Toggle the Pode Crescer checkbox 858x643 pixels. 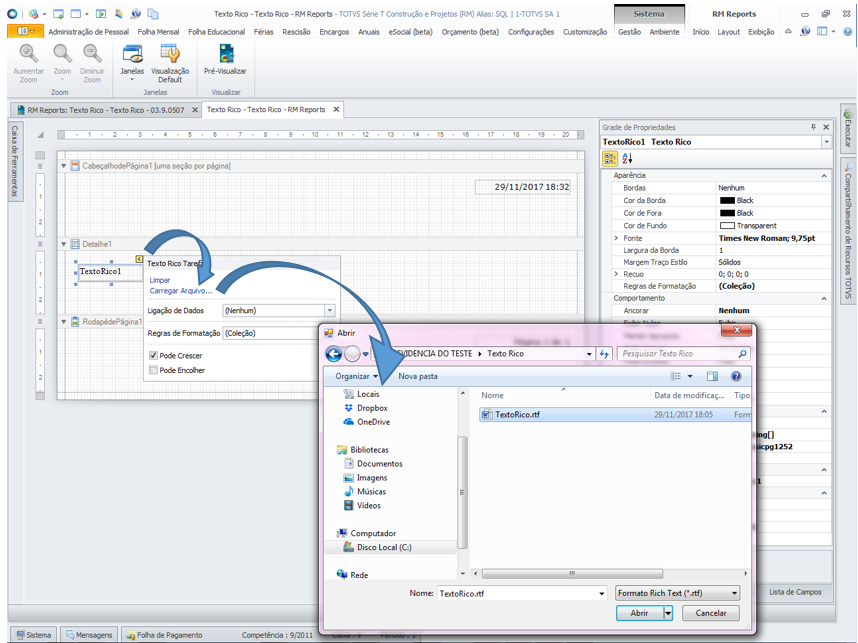coord(154,356)
